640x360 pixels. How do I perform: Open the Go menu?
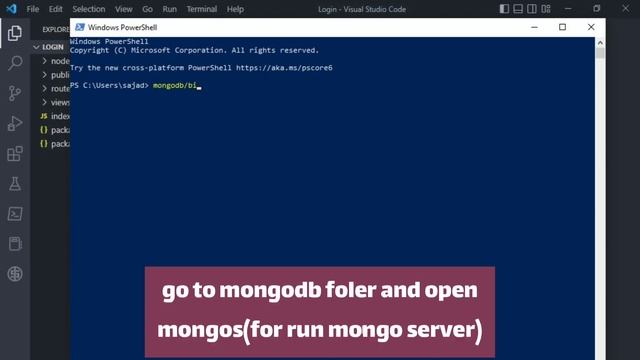[x=147, y=9]
